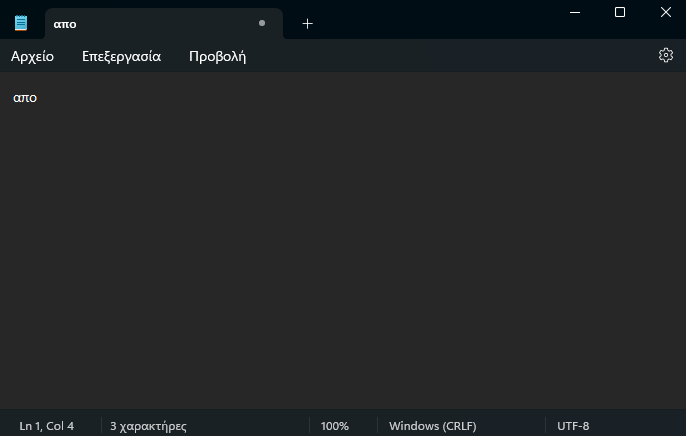This screenshot has height=436, width=686.
Task: Open the Επεξεργασία menu
Action: 121,56
